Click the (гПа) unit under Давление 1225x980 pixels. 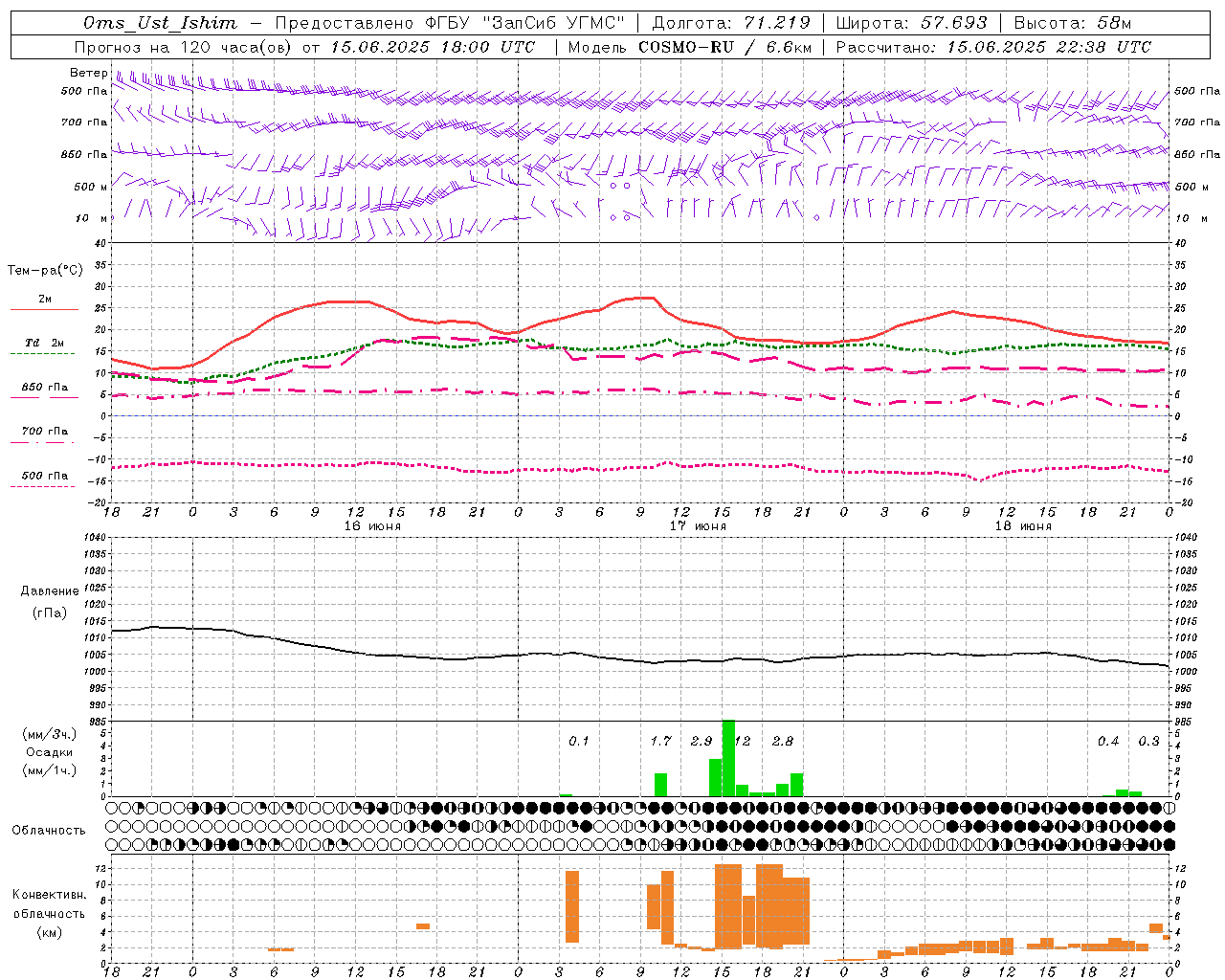[50, 613]
